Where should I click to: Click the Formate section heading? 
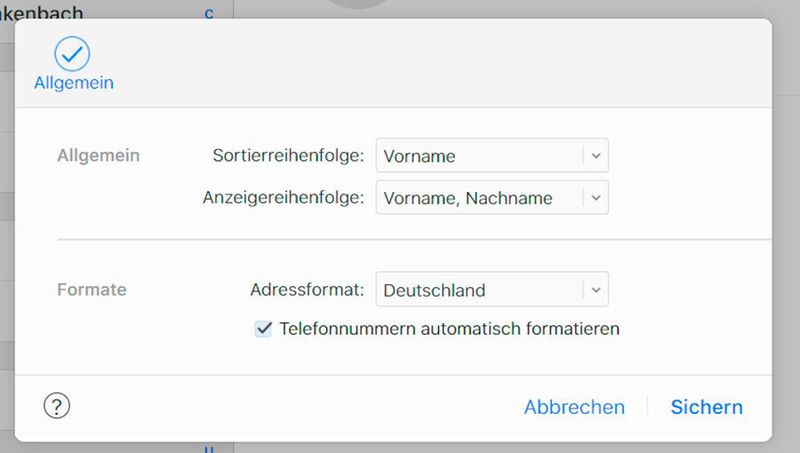pos(92,289)
